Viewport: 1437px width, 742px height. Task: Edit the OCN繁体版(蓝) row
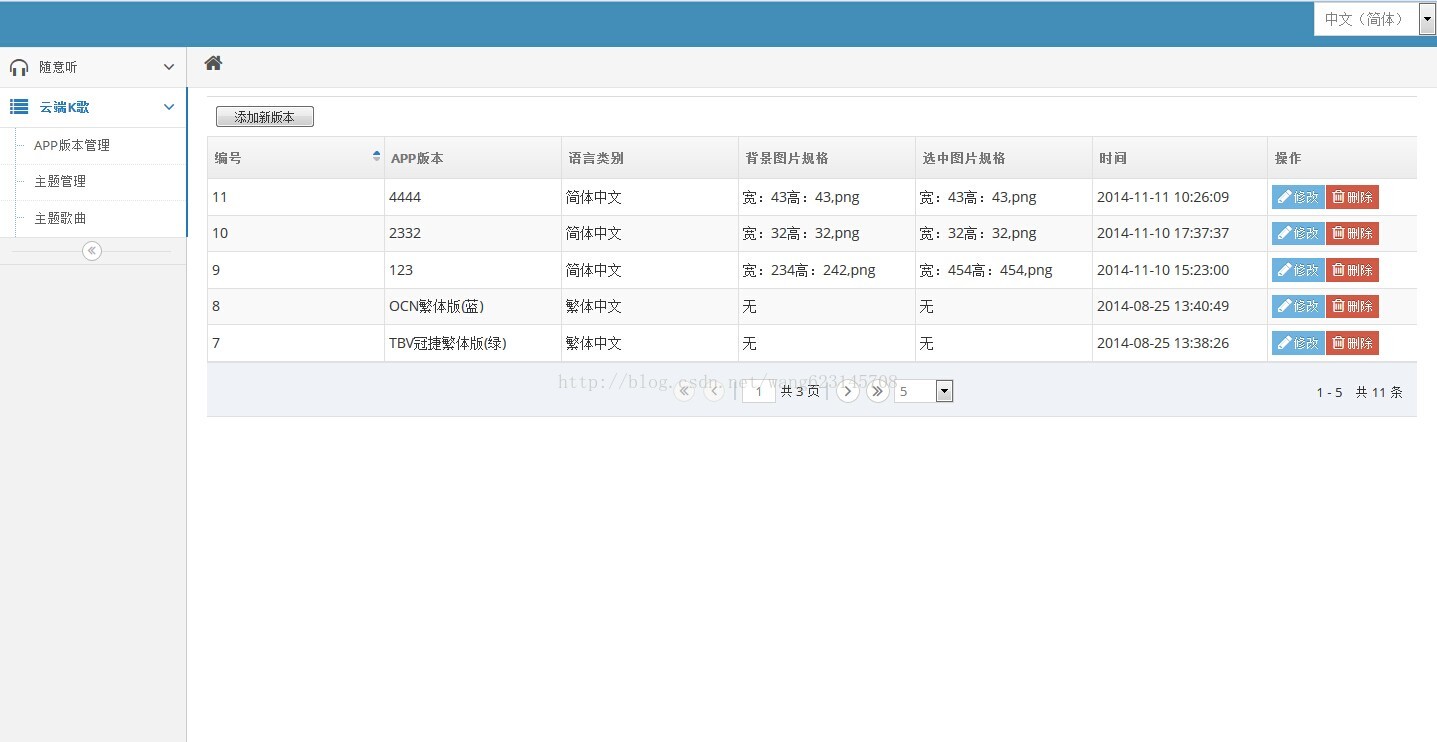click(1298, 306)
